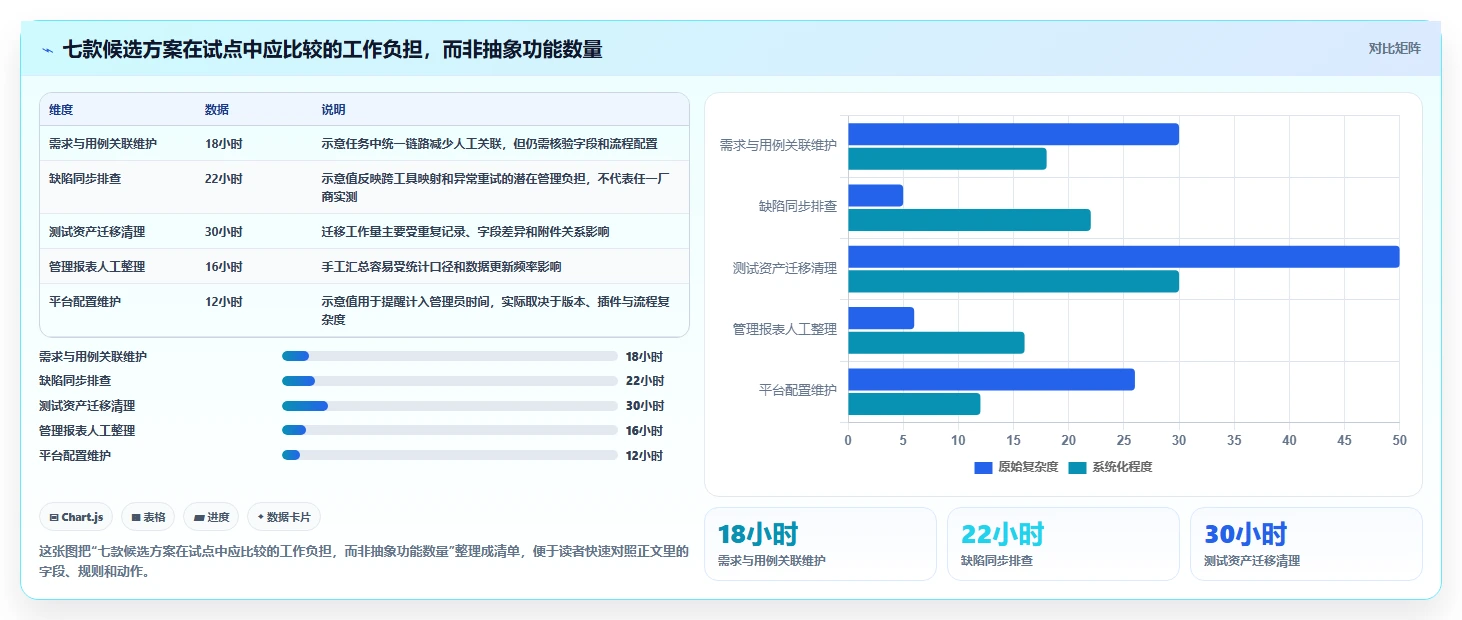Click 平台配置维护 in the table's first column
The image size is (1462, 620).
point(85,301)
